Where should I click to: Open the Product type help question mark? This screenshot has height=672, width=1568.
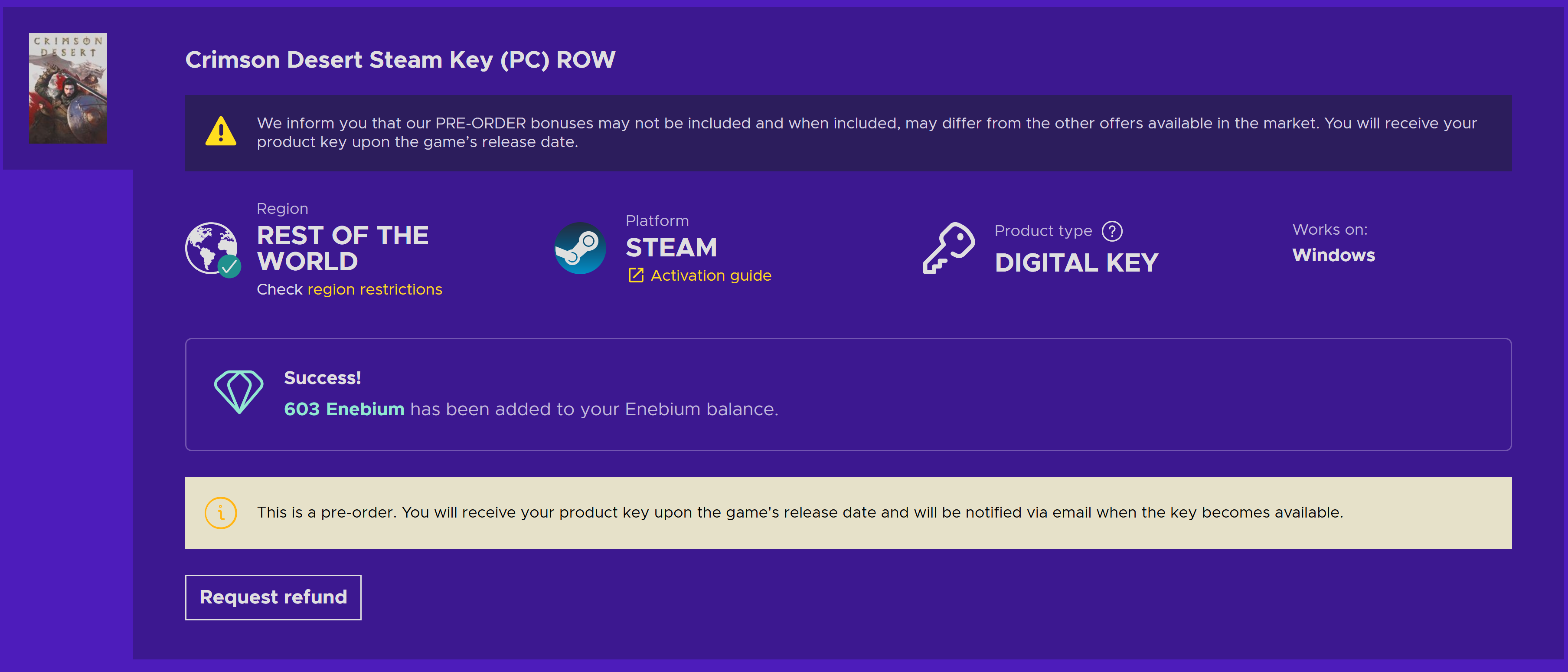[1111, 231]
